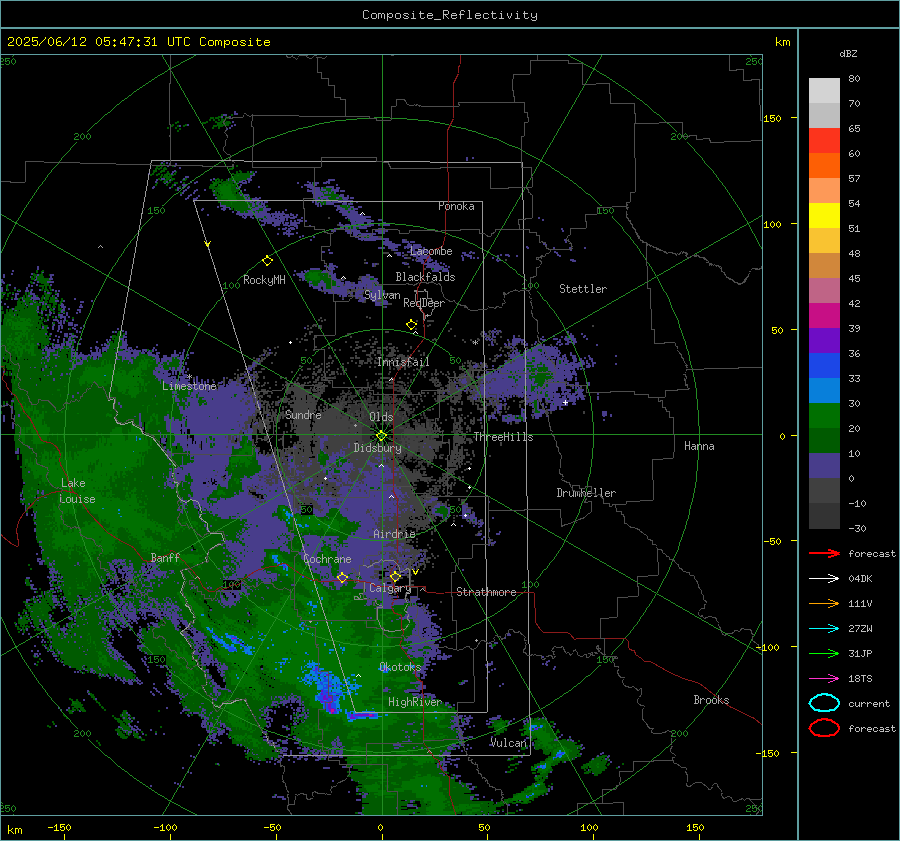Click the red swatch in the dBZ scale
The image size is (900, 841).
click(x=824, y=140)
